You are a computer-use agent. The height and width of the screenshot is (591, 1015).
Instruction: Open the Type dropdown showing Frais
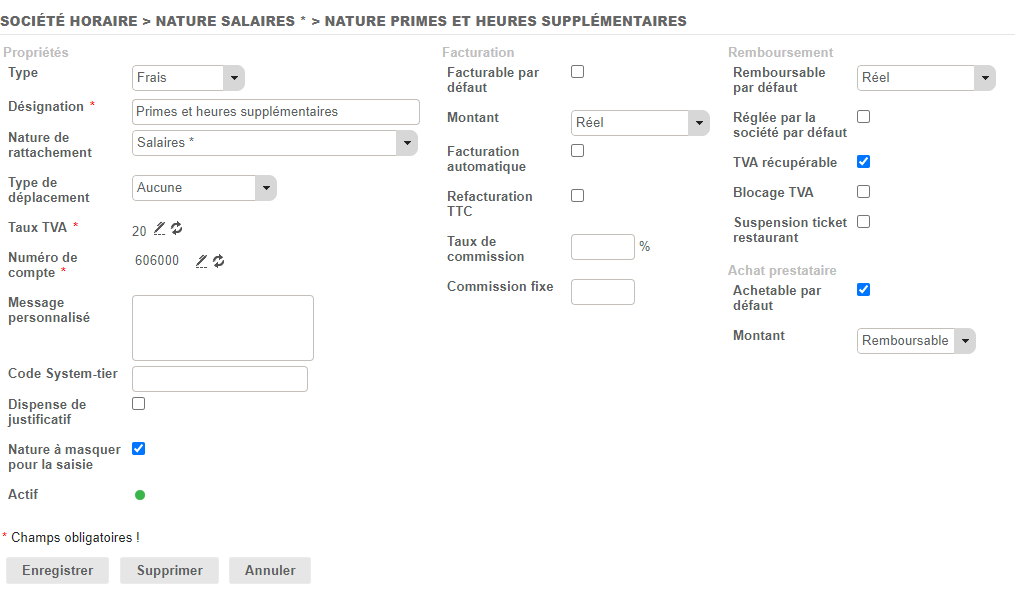[x=188, y=78]
